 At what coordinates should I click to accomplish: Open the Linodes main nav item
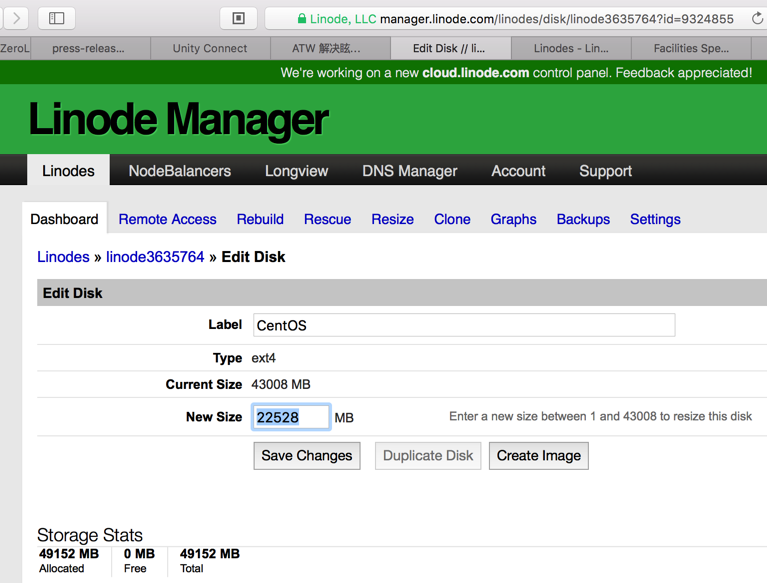(x=68, y=170)
